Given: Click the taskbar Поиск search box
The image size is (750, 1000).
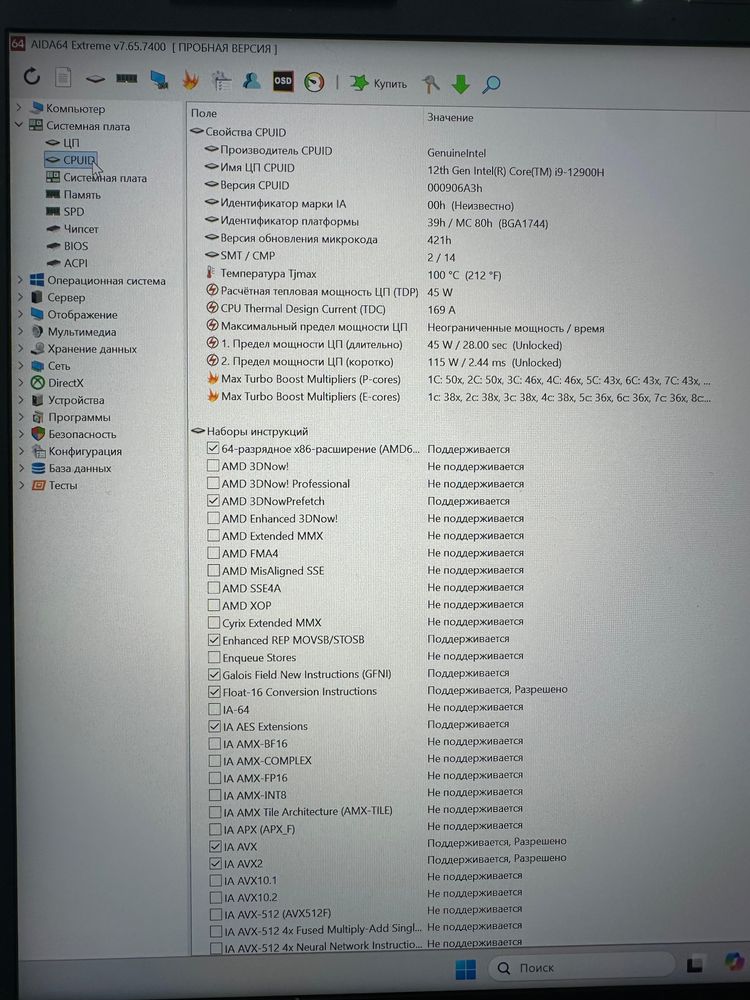Looking at the screenshot, I should point(582,968).
